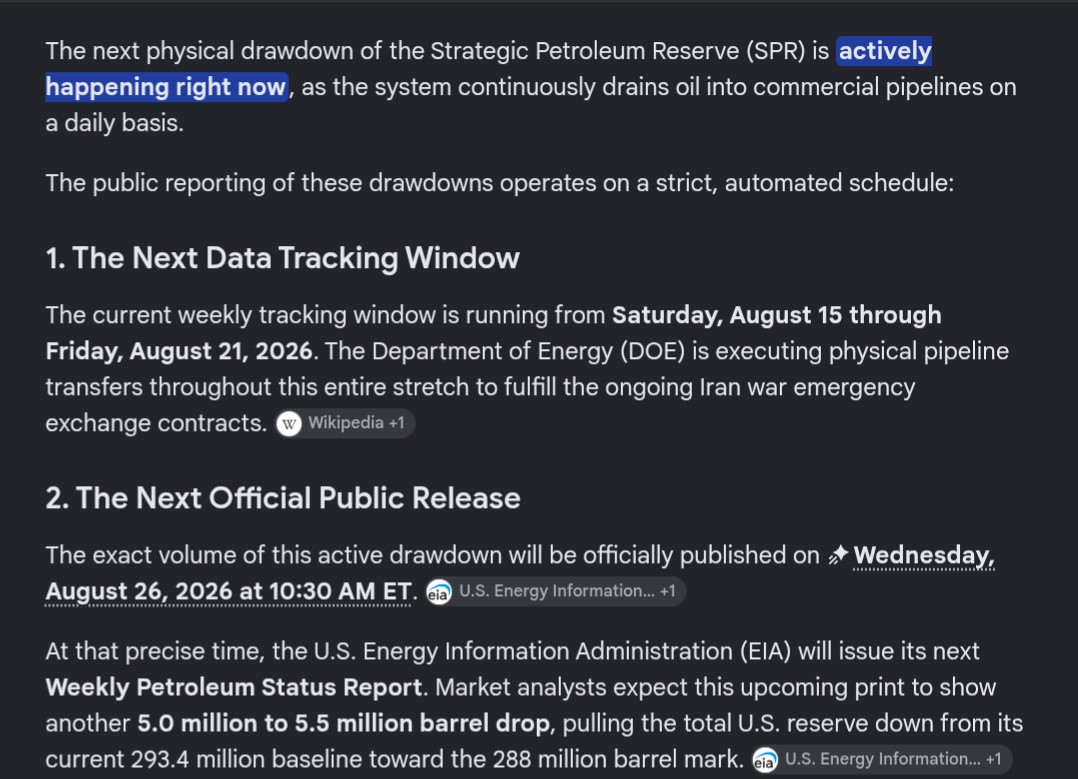1078x779 pixels.
Task: Click the bold 'Weekly Petroleum Status Report' text
Action: 234,688
